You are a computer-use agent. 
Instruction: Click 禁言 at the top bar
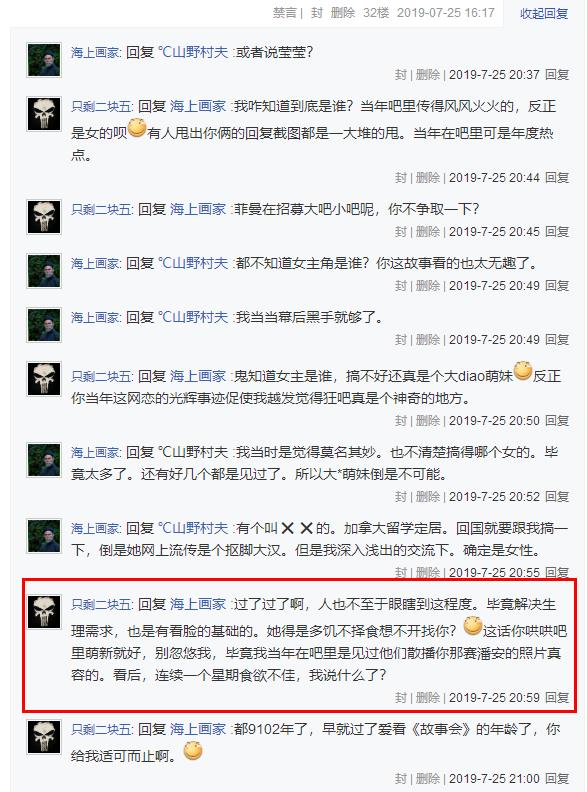[284, 13]
